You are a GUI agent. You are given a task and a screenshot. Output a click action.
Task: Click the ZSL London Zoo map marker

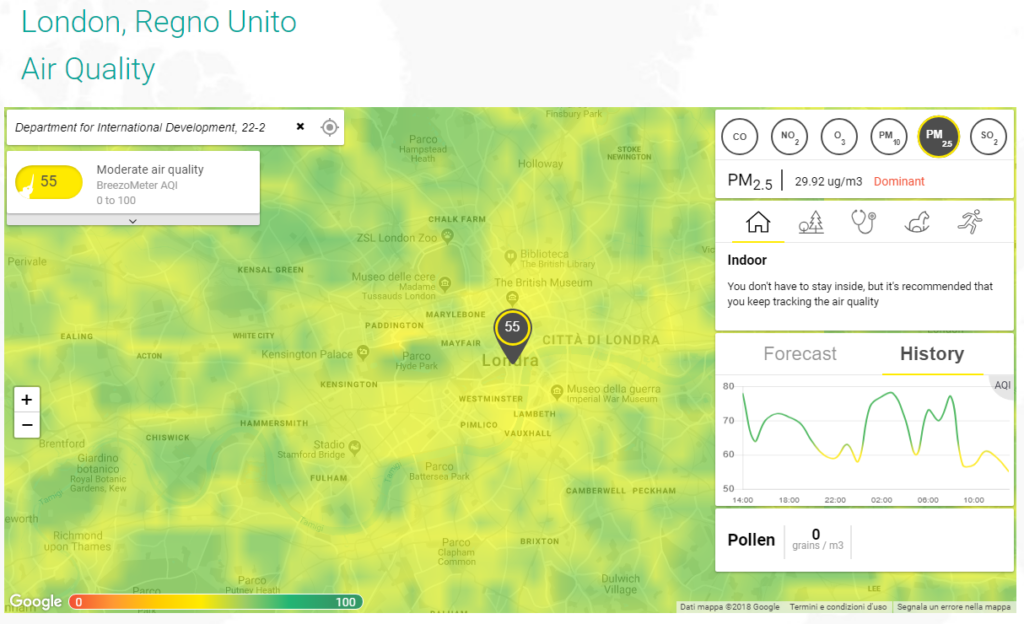point(447,236)
